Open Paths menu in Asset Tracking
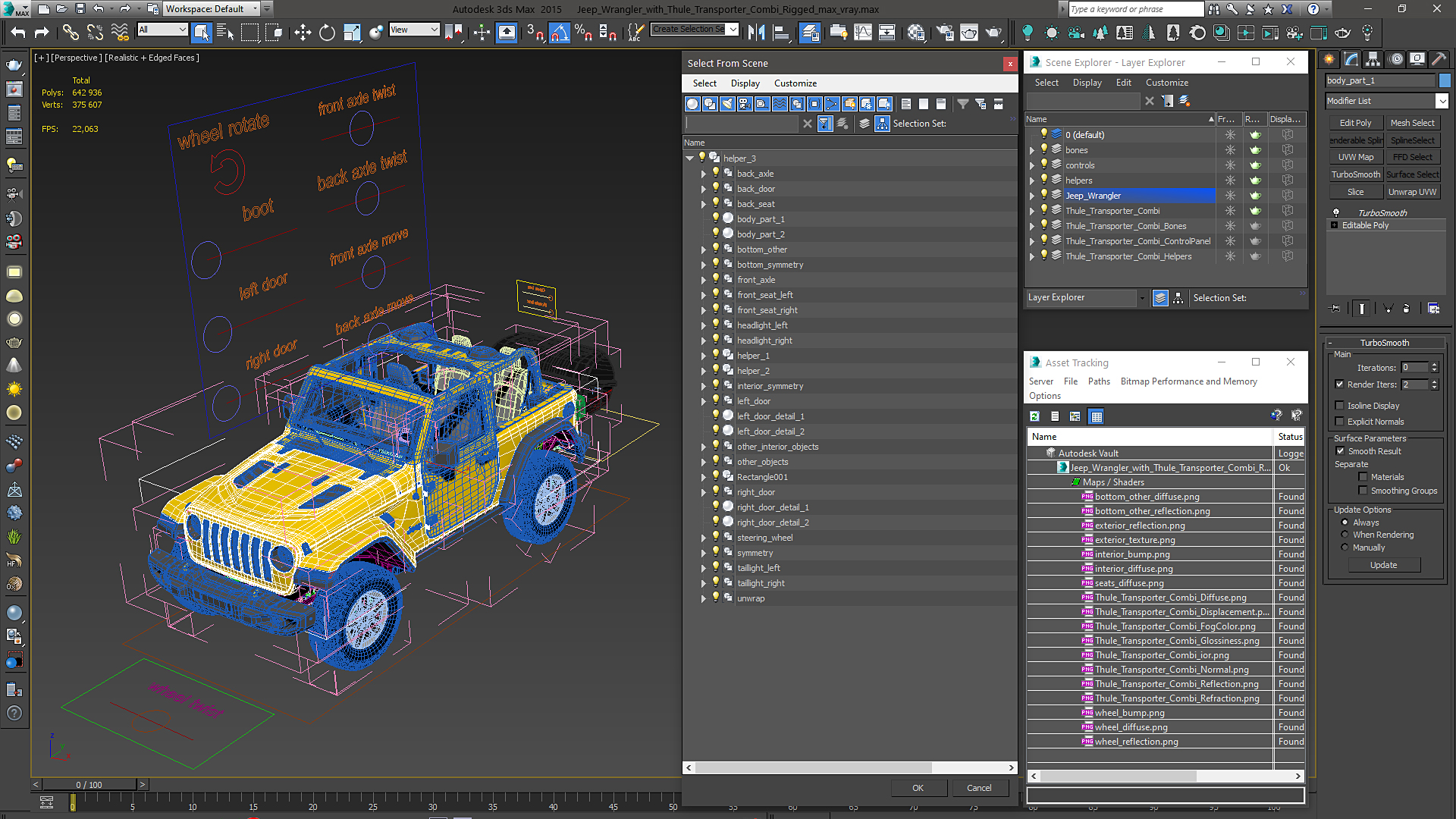1456x819 pixels. (1099, 381)
